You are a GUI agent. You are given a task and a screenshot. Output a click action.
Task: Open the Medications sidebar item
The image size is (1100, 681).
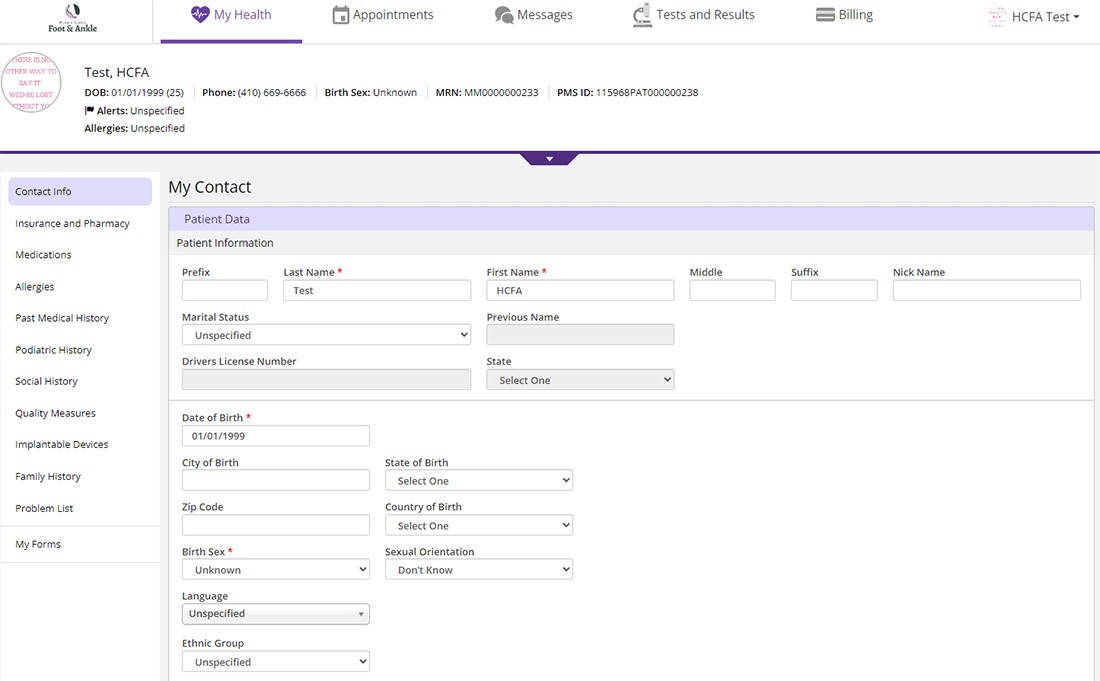coord(43,254)
